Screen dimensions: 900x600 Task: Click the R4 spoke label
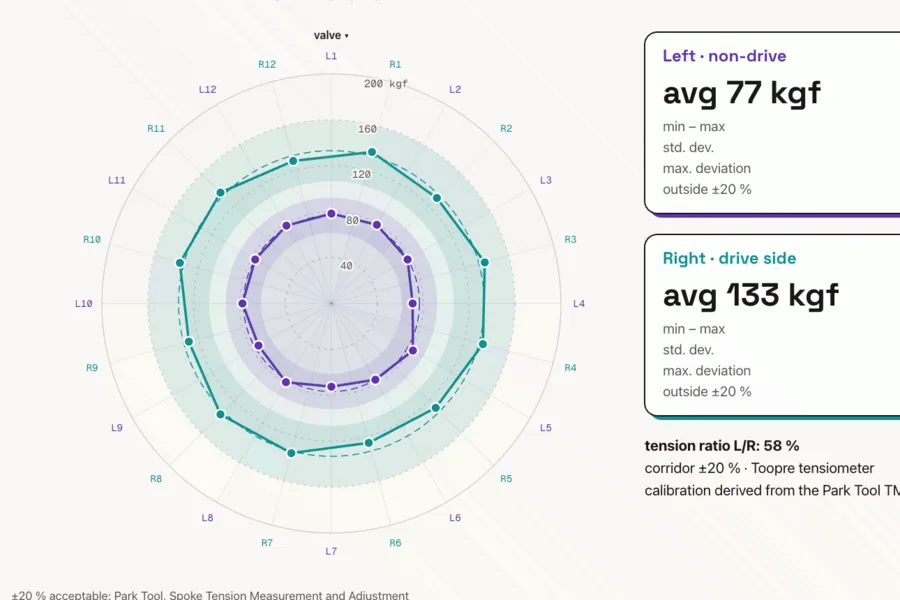570,367
